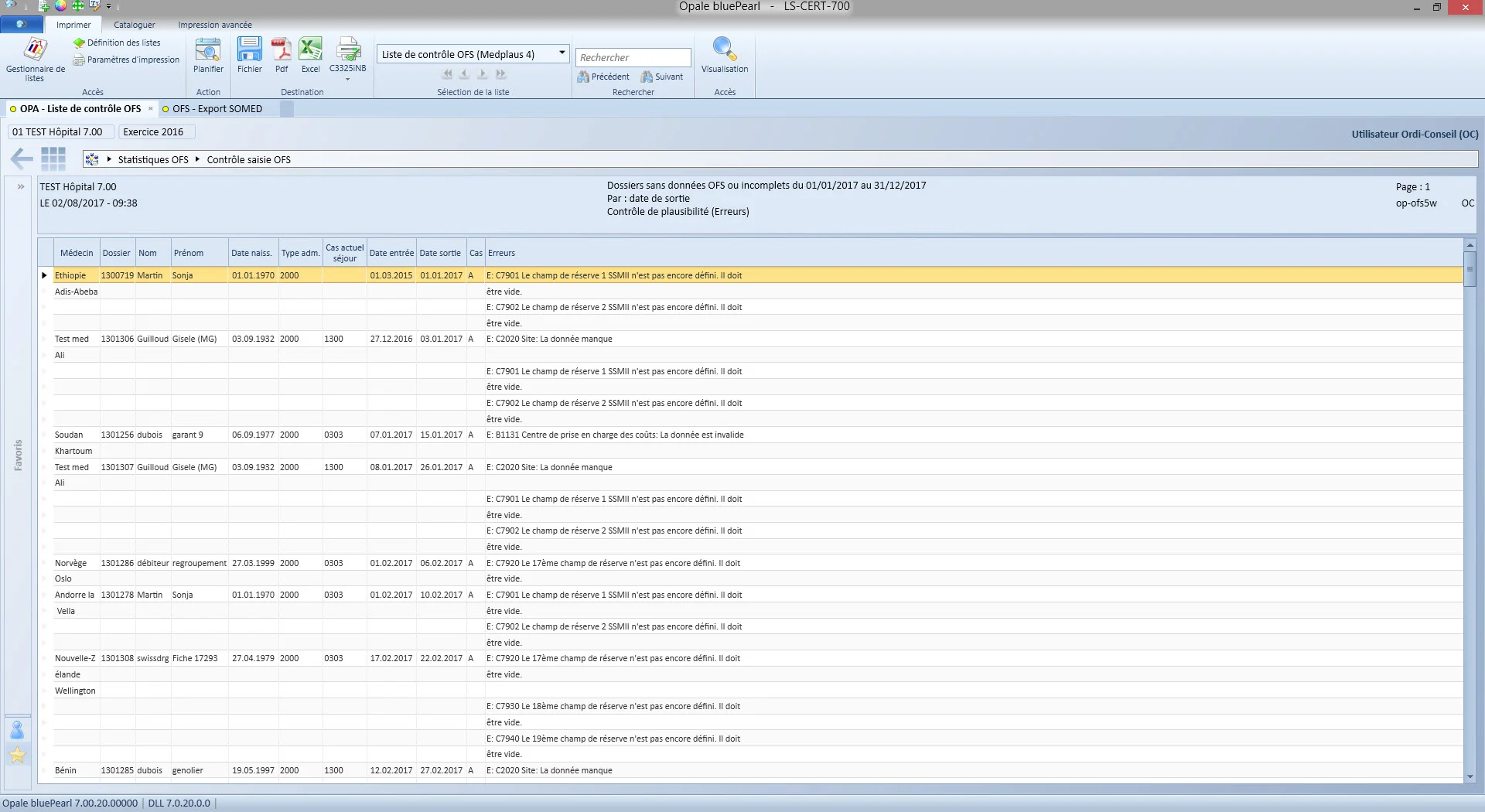Open Définition des listes

[x=117, y=43]
